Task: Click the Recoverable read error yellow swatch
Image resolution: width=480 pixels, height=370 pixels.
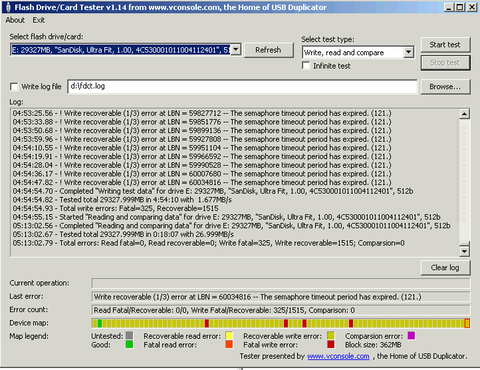Action: click(229, 335)
